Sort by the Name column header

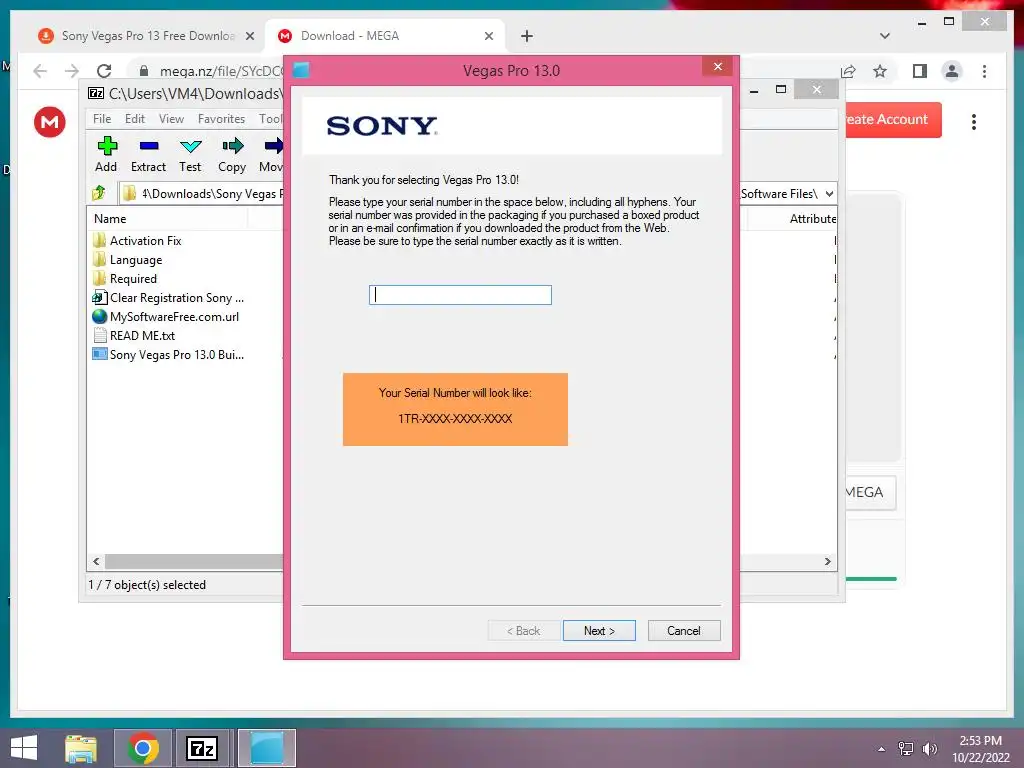110,219
